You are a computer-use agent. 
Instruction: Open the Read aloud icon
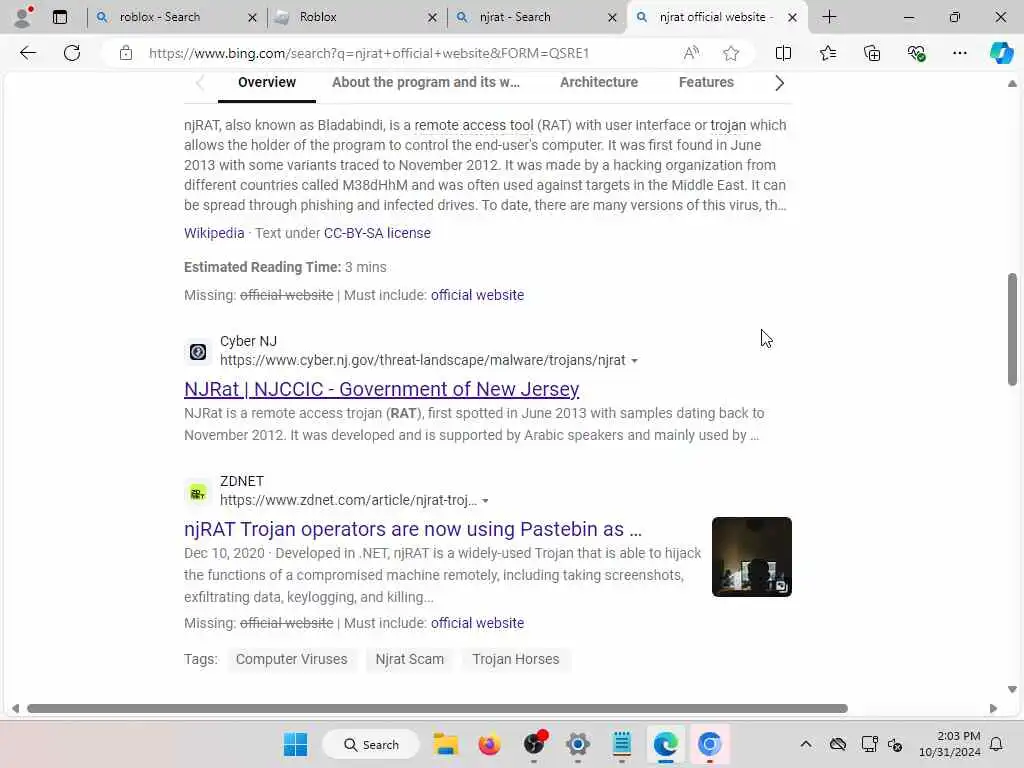click(x=691, y=53)
